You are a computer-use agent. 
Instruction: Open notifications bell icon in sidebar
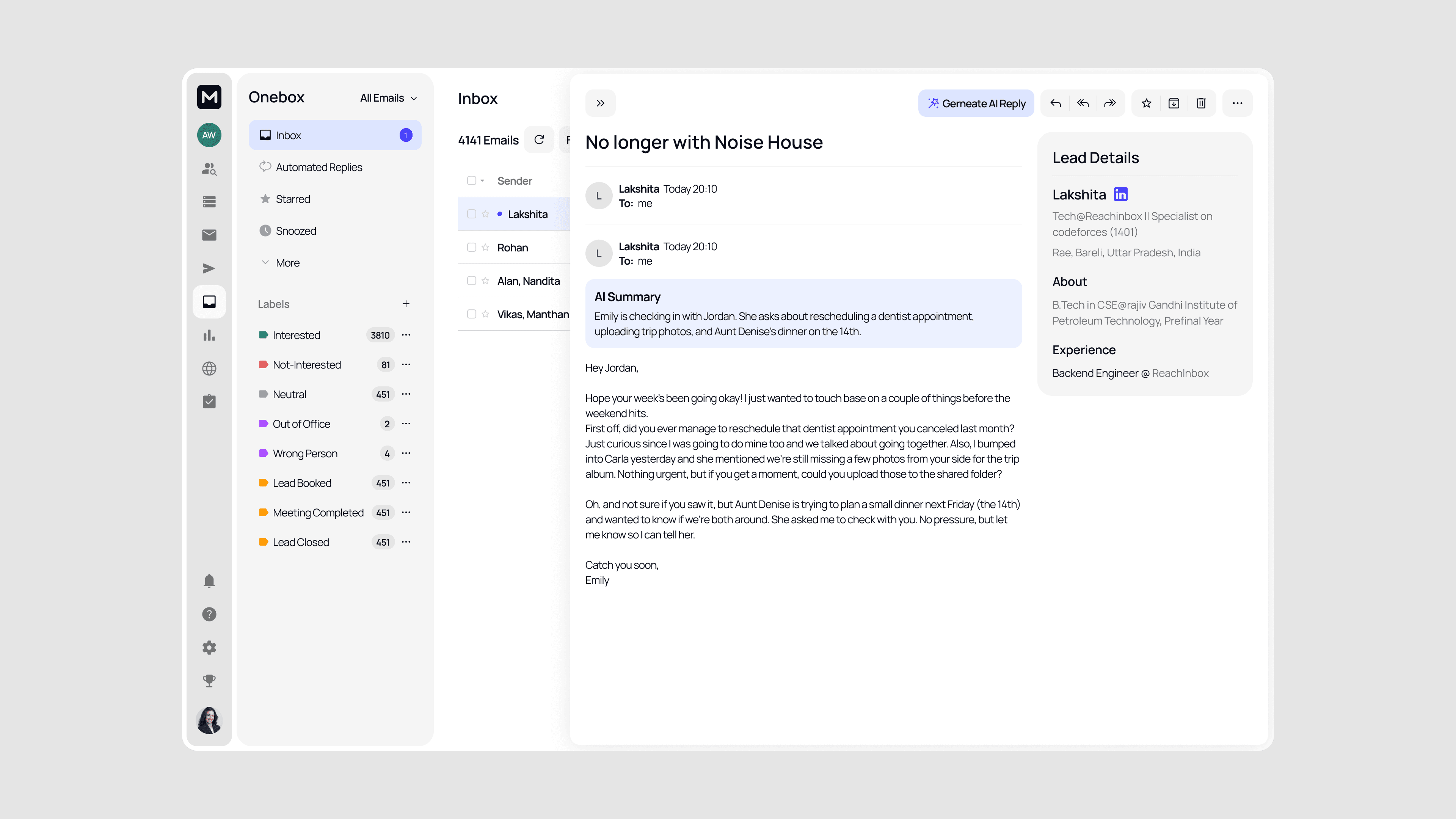209,581
